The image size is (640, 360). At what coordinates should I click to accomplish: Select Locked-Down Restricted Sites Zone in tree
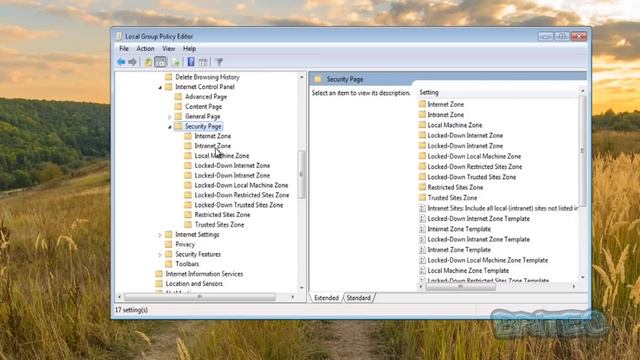coord(242,195)
